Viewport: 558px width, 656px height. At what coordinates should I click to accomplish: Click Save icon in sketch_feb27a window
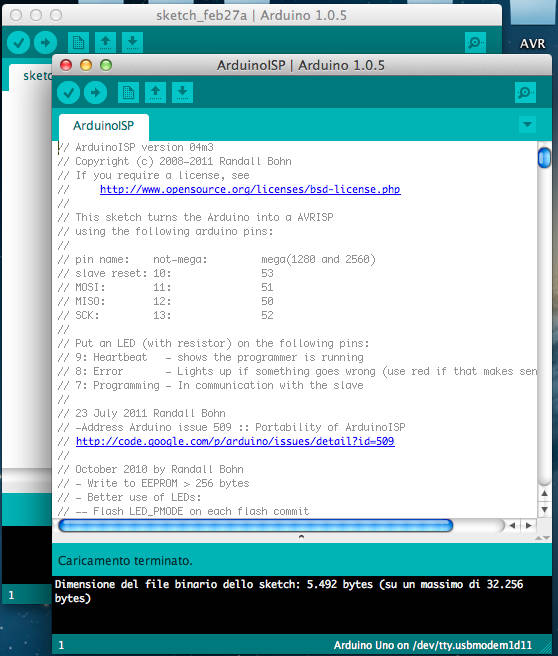(132, 42)
